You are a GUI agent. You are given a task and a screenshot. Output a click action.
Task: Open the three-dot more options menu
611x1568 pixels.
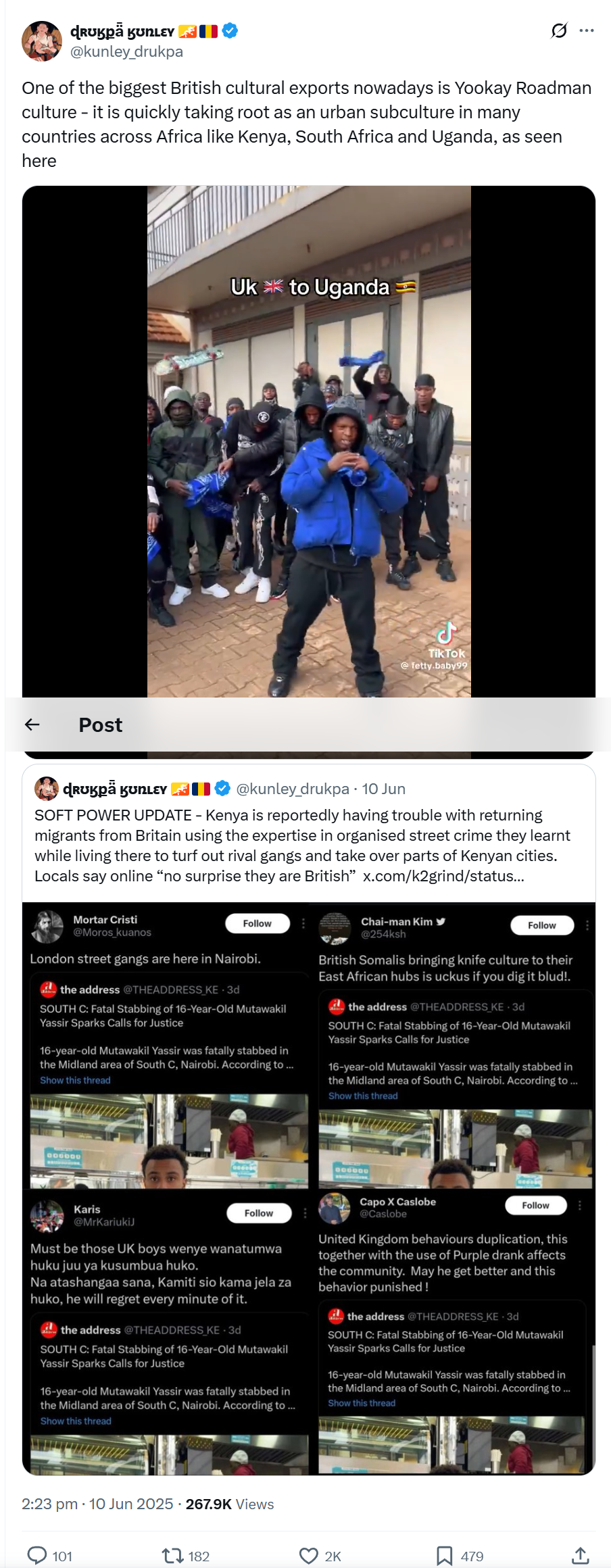tap(587, 30)
